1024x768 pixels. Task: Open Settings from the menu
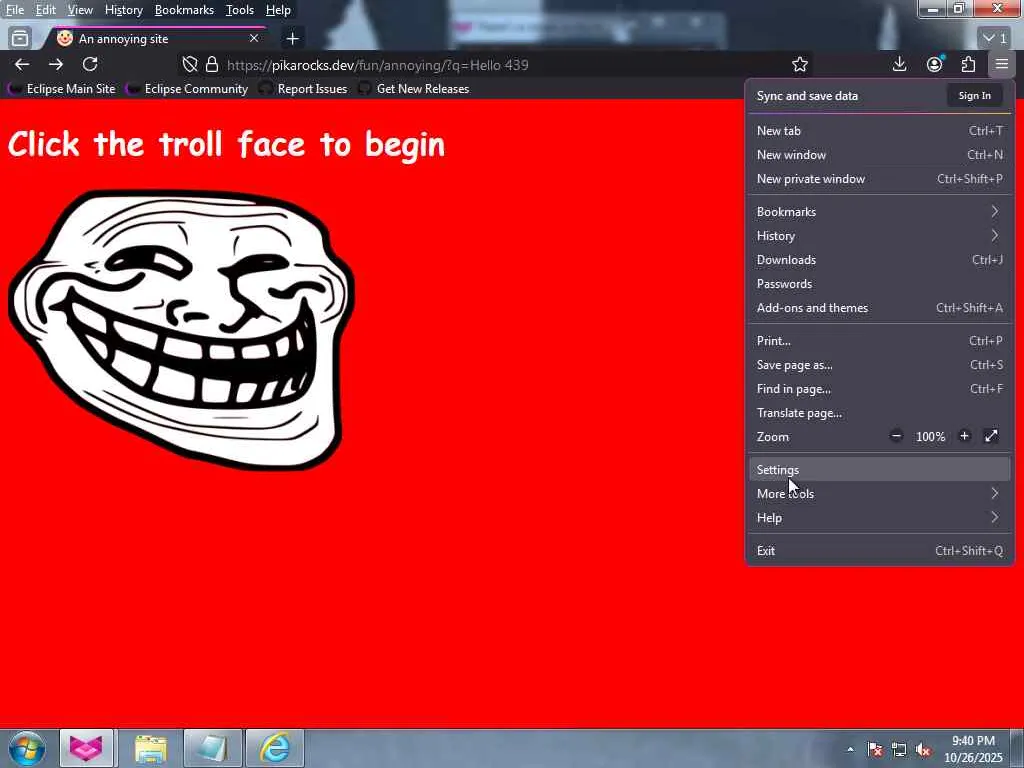879,470
